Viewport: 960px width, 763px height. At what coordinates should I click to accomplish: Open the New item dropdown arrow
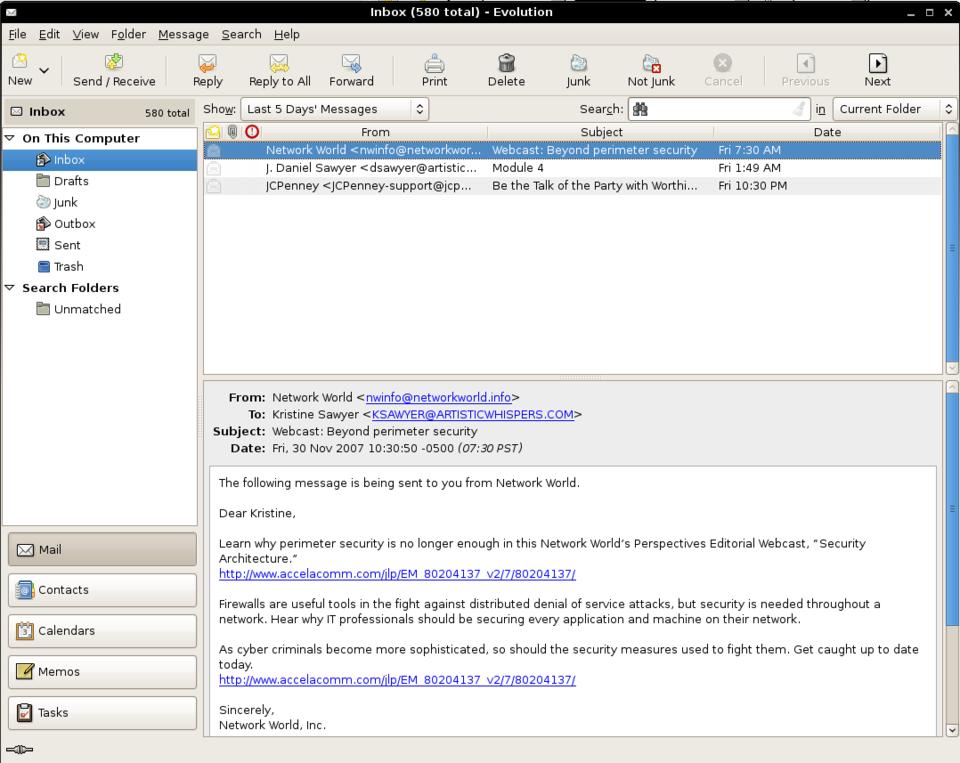[x=43, y=70]
